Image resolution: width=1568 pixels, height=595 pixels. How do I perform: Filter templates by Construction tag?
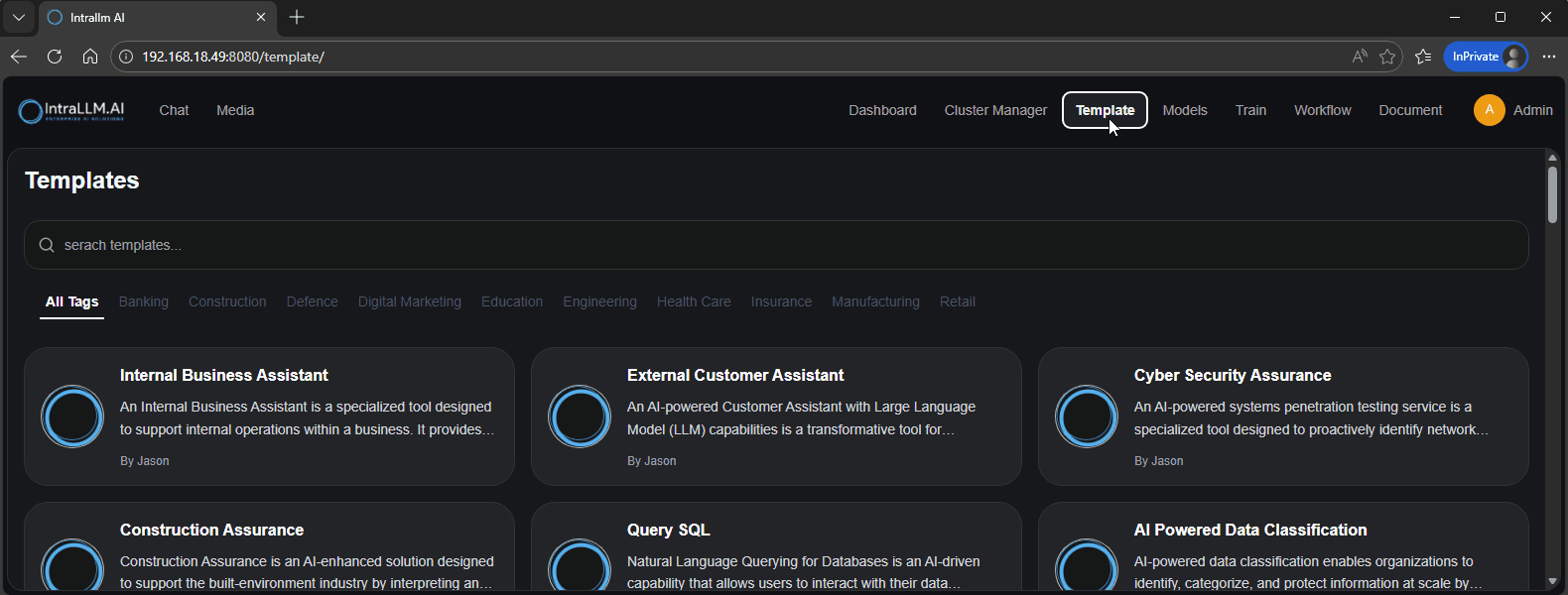[x=227, y=301]
